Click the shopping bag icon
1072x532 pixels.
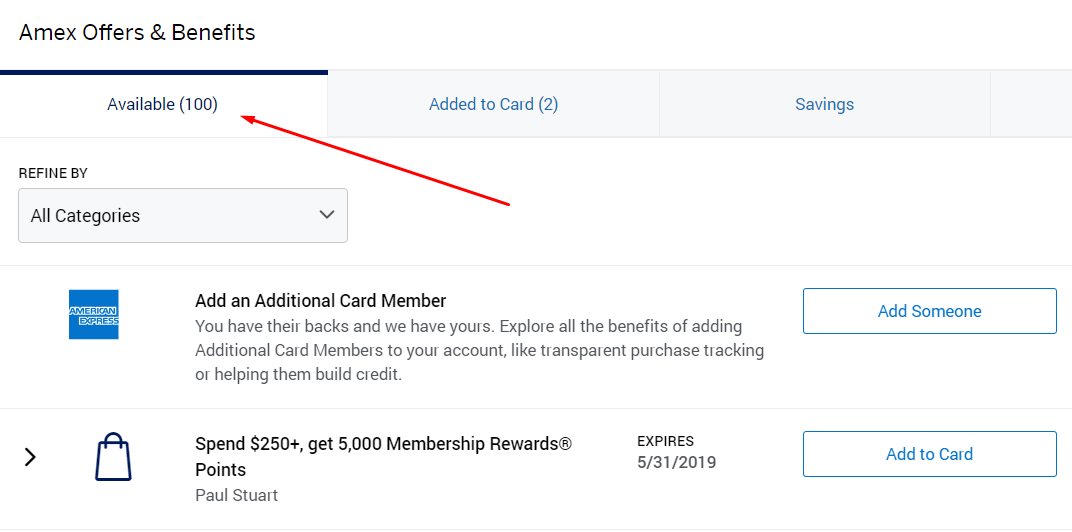[113, 457]
